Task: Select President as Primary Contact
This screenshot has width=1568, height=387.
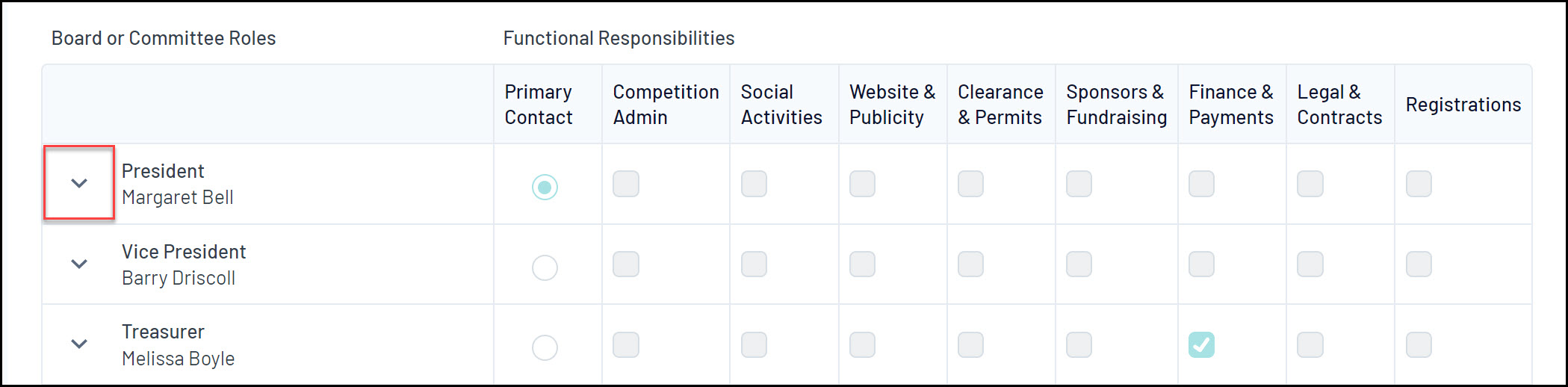Action: pos(545,187)
